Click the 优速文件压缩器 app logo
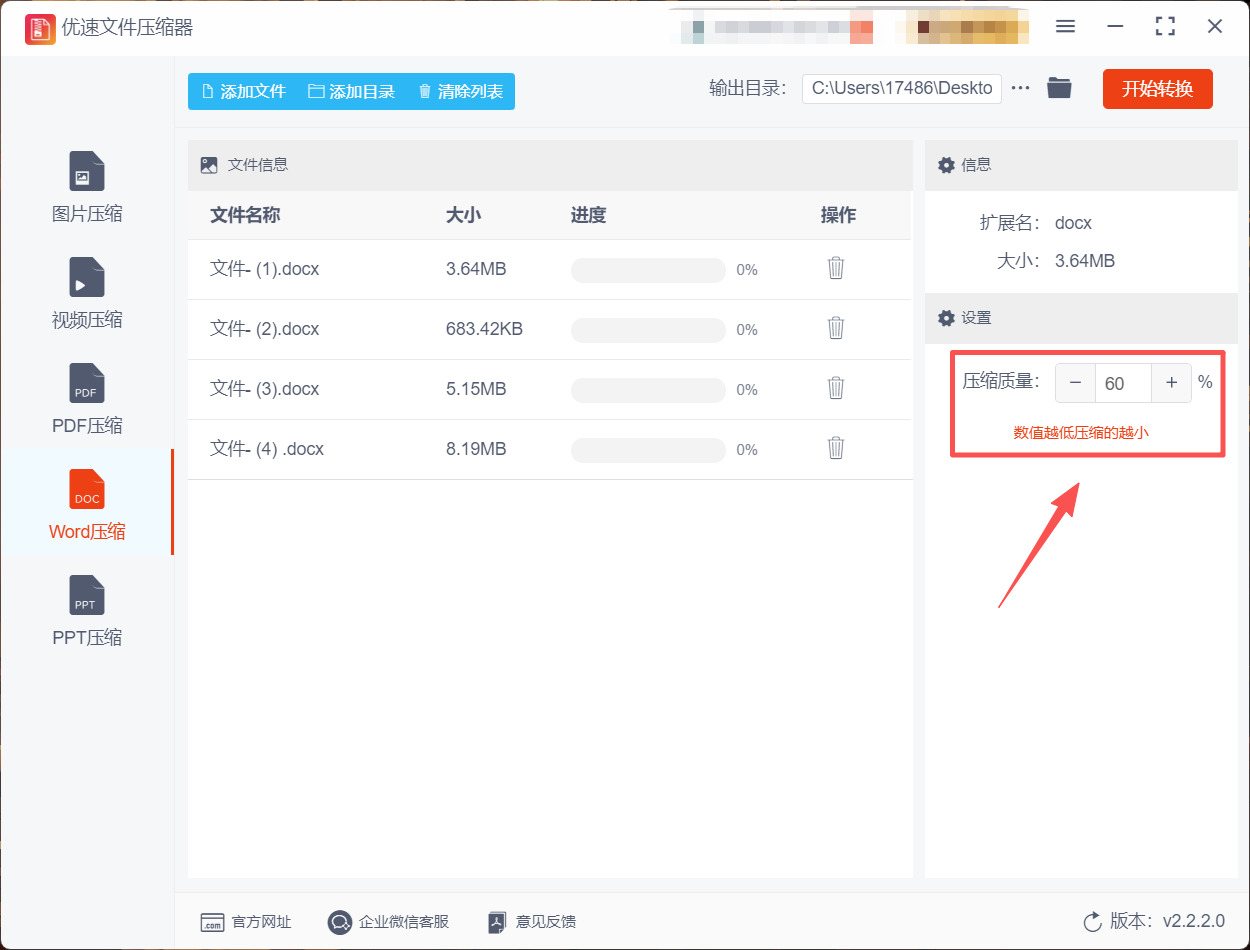This screenshot has width=1250, height=950. tap(40, 28)
